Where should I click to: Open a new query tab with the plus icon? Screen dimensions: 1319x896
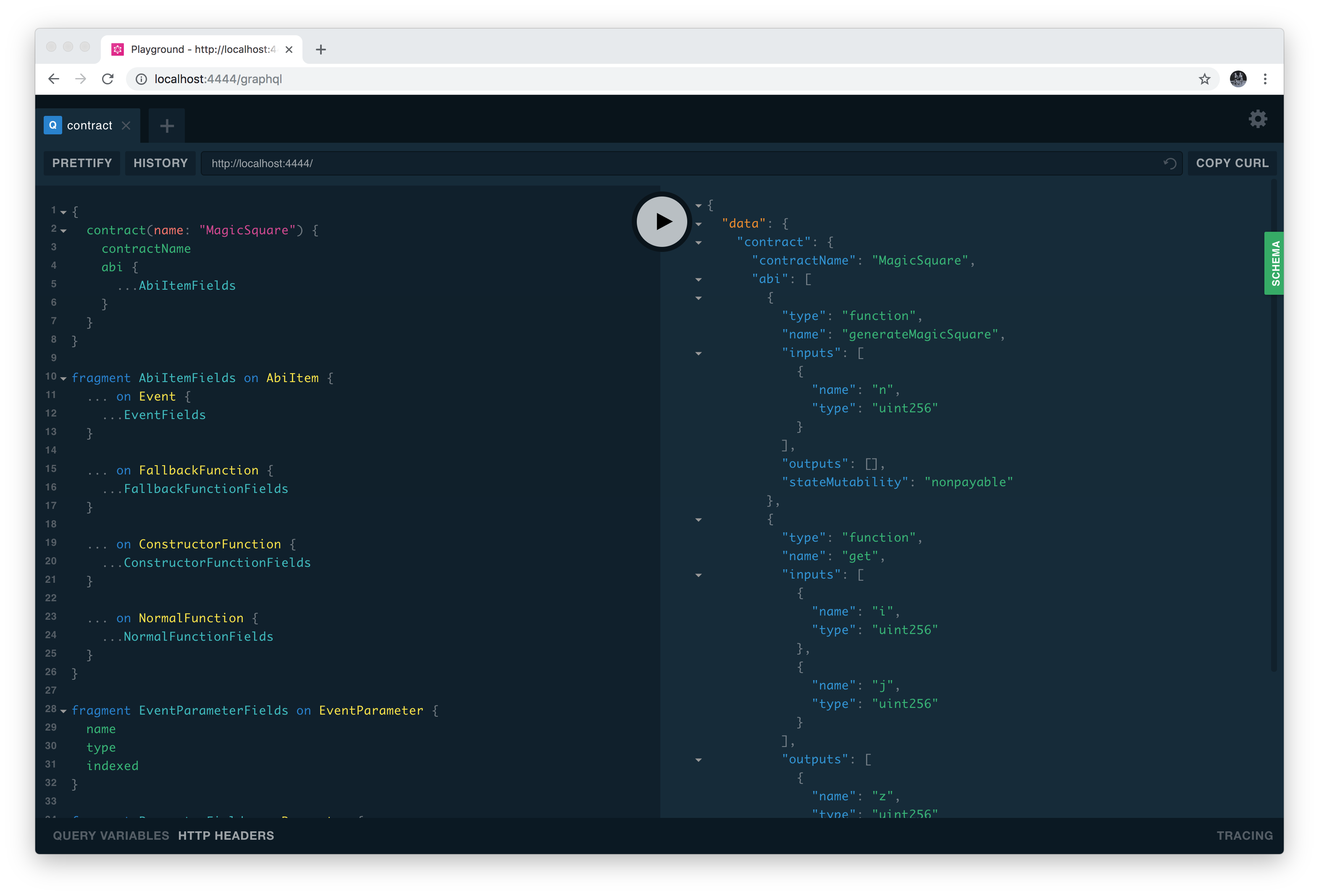(x=166, y=126)
